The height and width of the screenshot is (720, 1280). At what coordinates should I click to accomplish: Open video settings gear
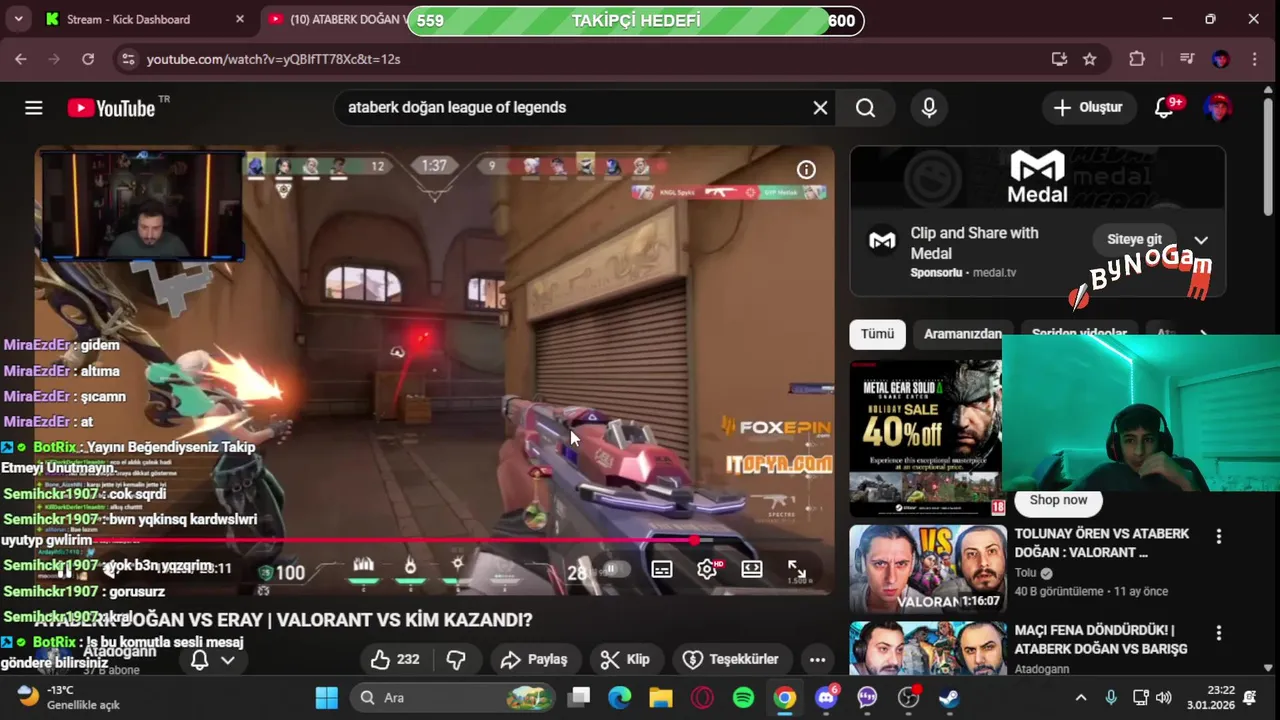707,569
